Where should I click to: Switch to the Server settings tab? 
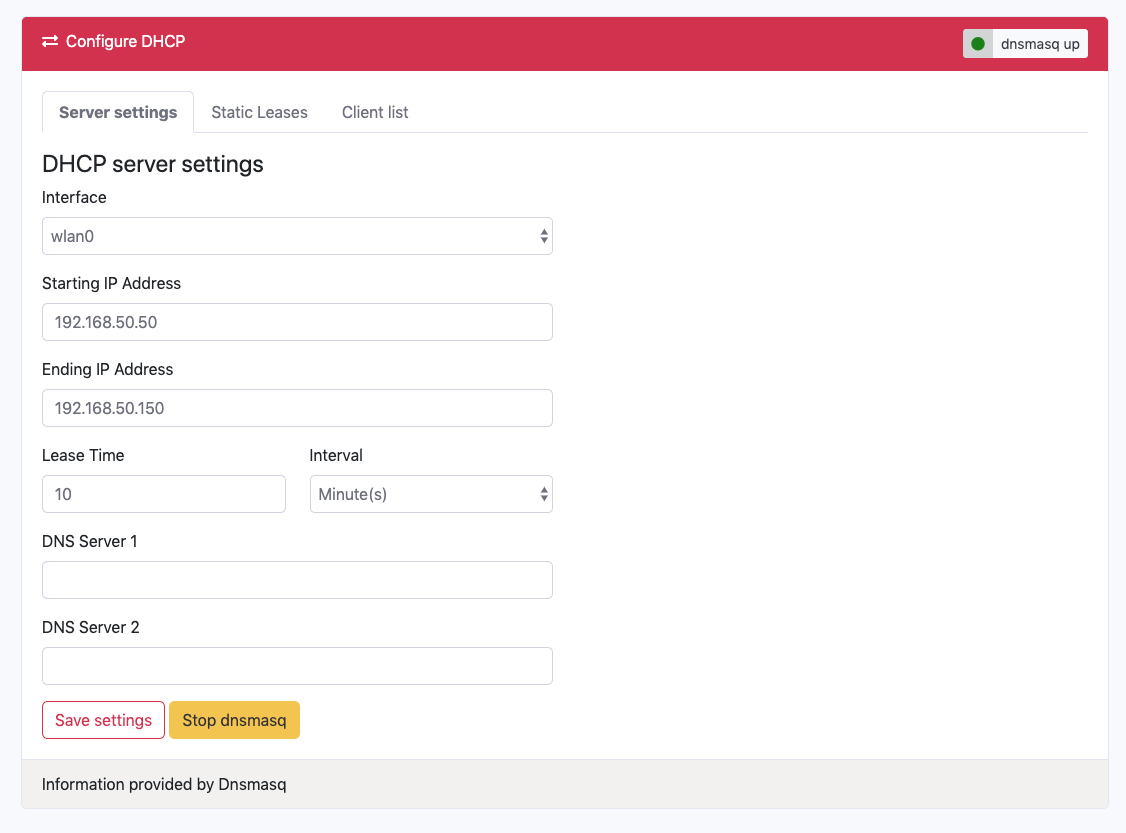[x=118, y=112]
